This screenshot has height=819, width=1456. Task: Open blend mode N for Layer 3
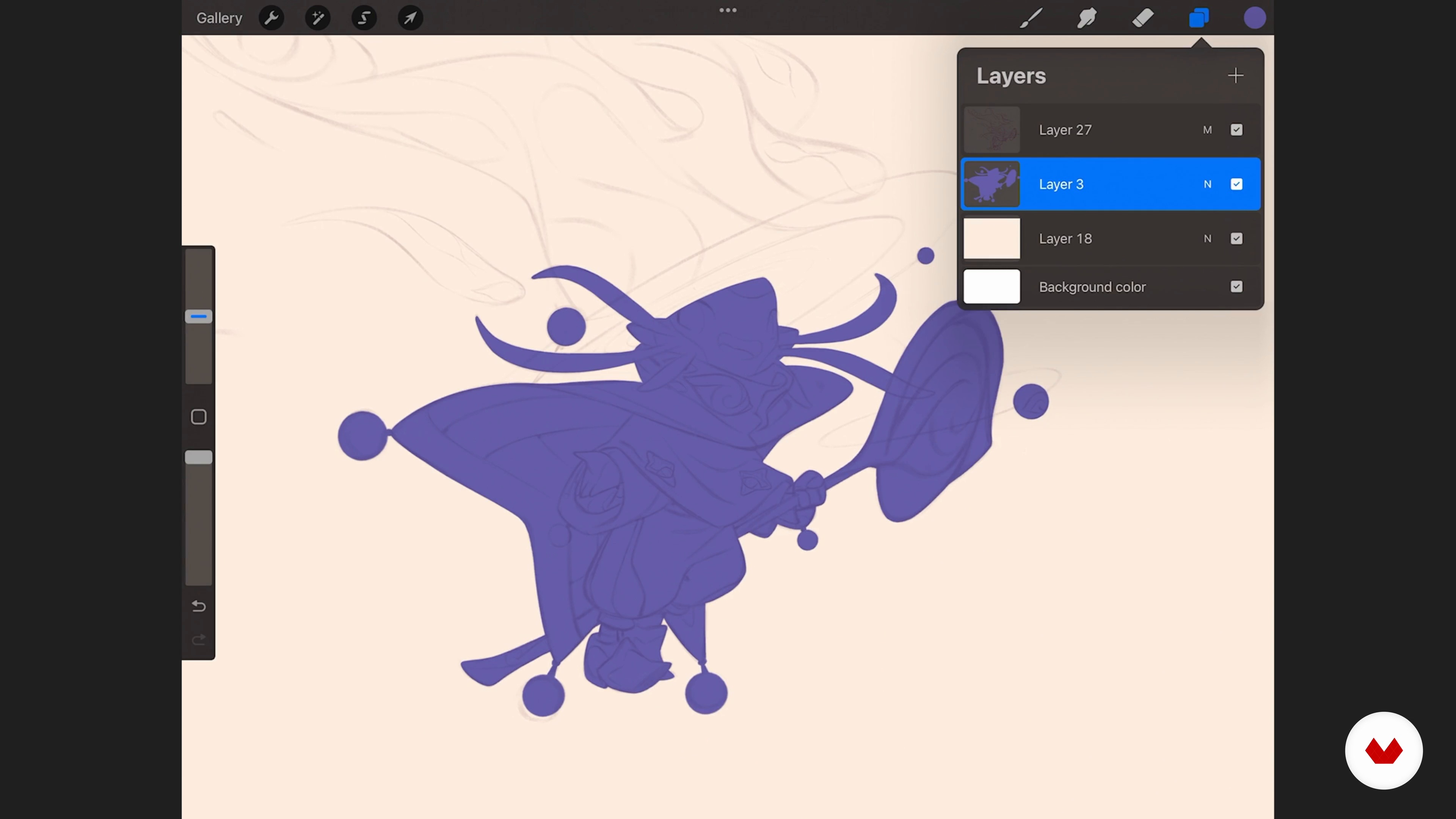(x=1207, y=184)
